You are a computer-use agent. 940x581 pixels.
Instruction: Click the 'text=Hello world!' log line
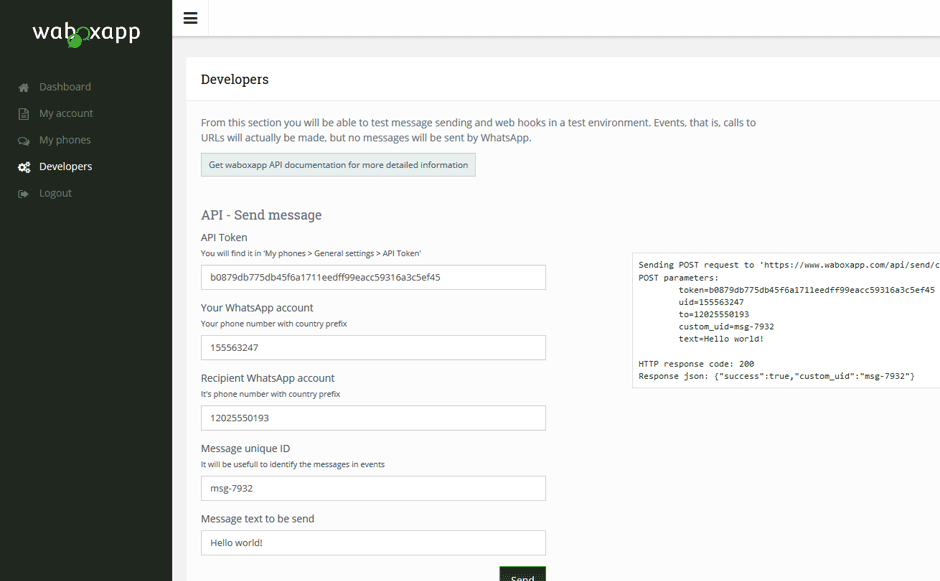pos(721,339)
